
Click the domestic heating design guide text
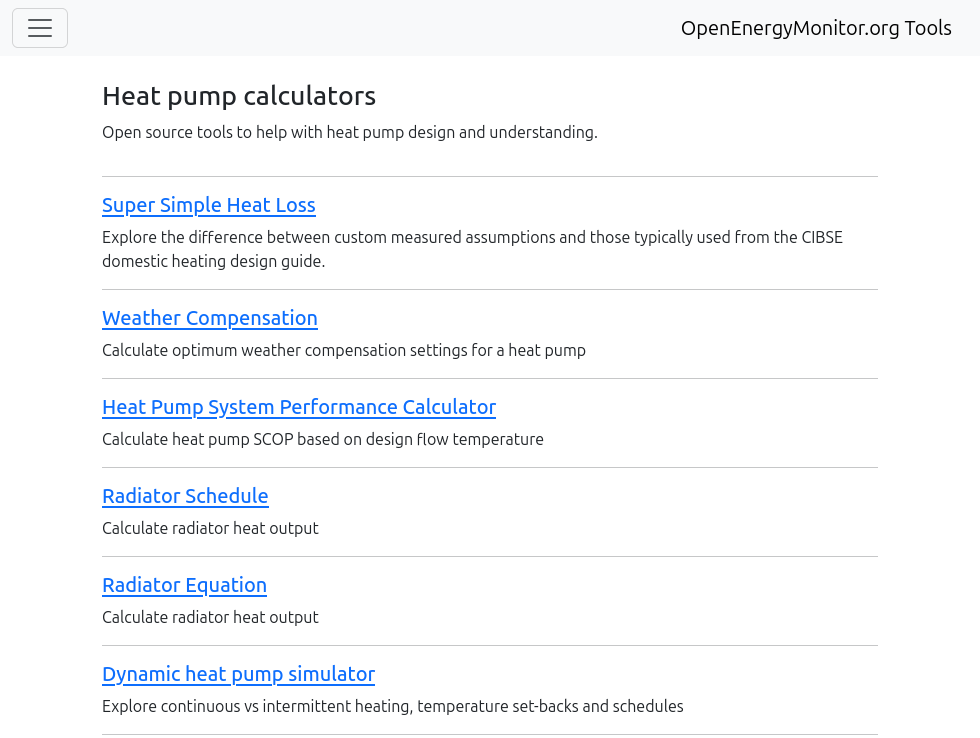pyautogui.click(x=214, y=261)
